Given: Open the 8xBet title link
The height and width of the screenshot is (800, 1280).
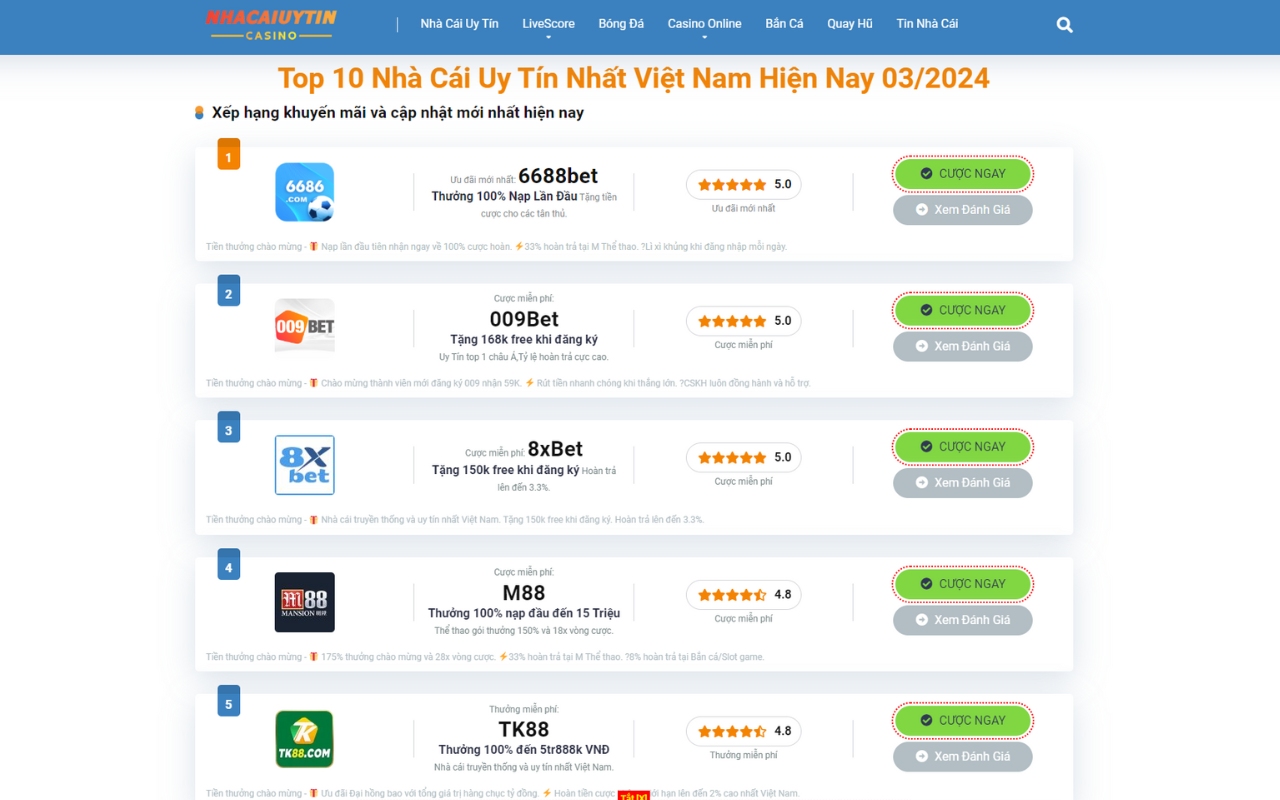Looking at the screenshot, I should point(555,449).
